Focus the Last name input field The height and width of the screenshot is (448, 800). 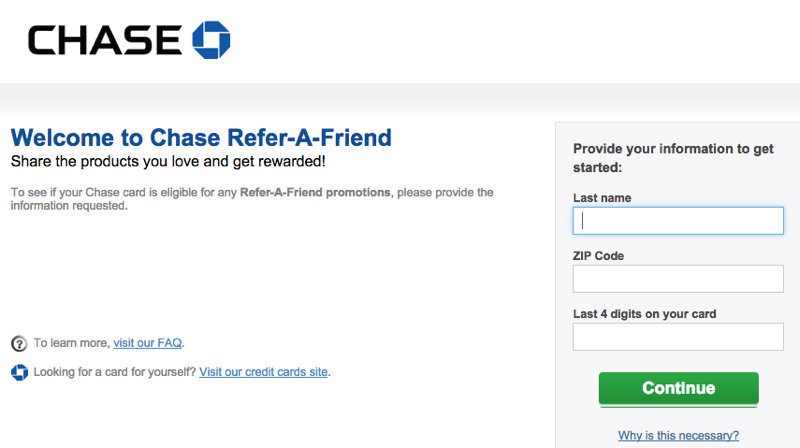point(678,221)
